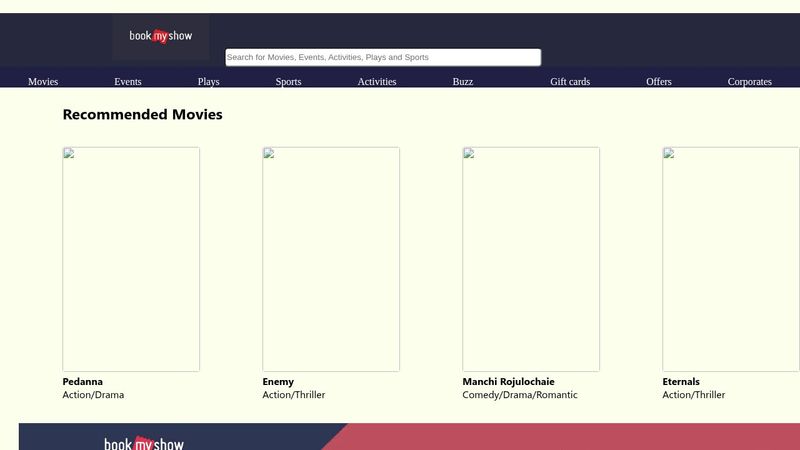Click the BookMyShow logo in footer banner

click(144, 442)
